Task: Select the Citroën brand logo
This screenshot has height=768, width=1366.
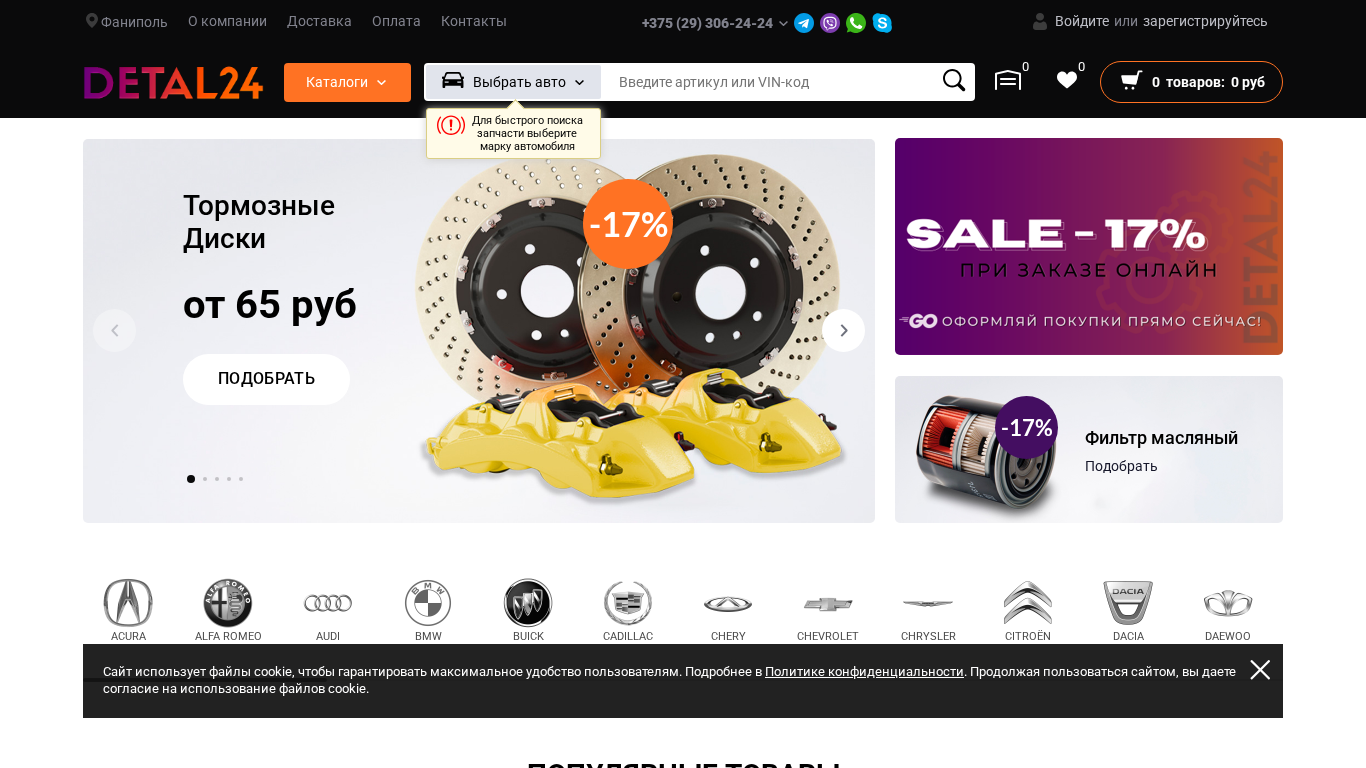Action: (x=1028, y=603)
